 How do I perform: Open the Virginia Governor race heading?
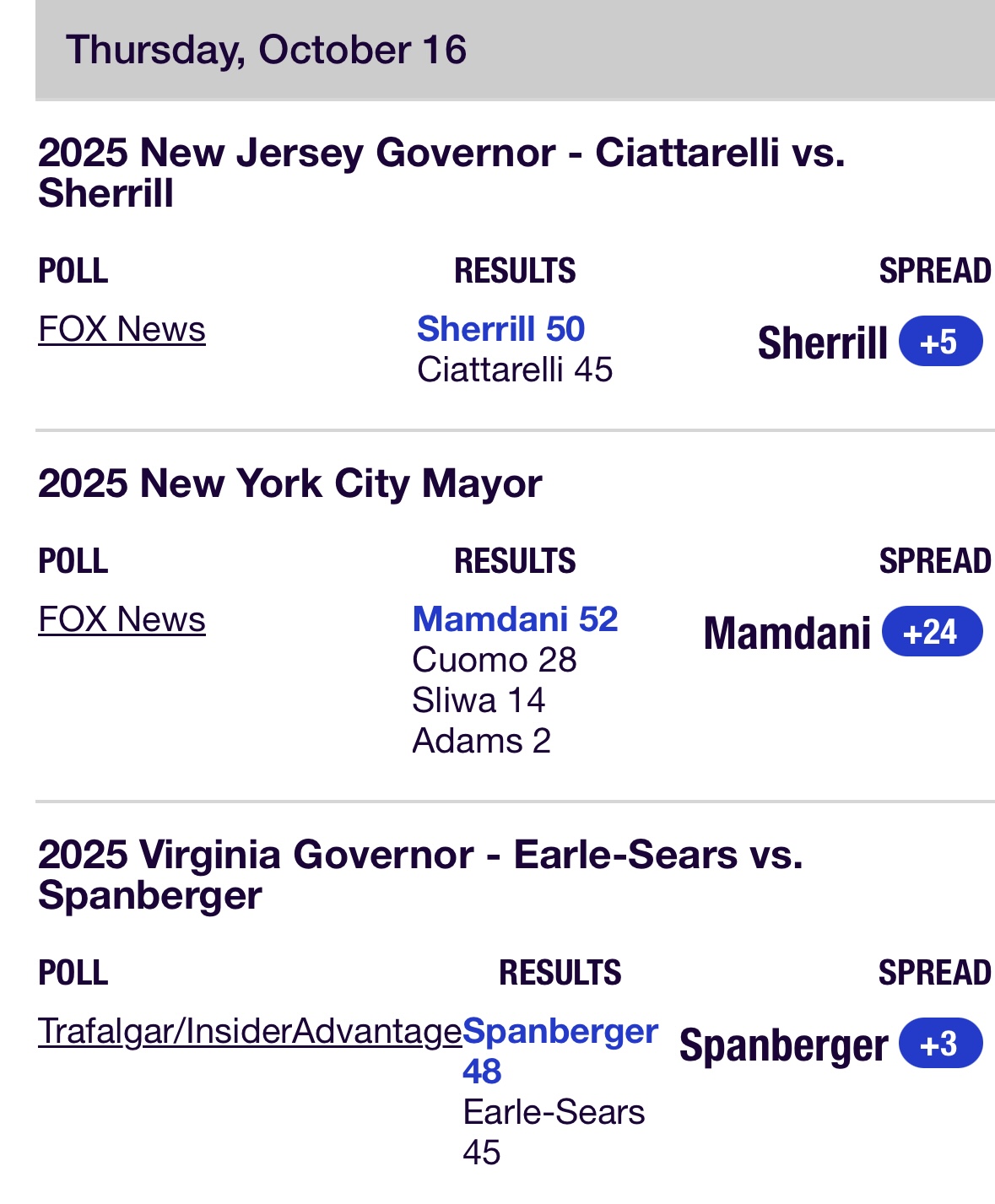(x=419, y=875)
